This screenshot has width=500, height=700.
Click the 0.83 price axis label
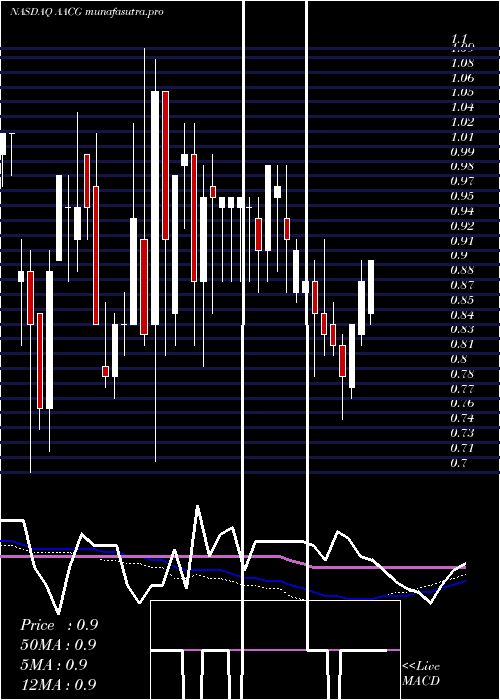[463, 329]
